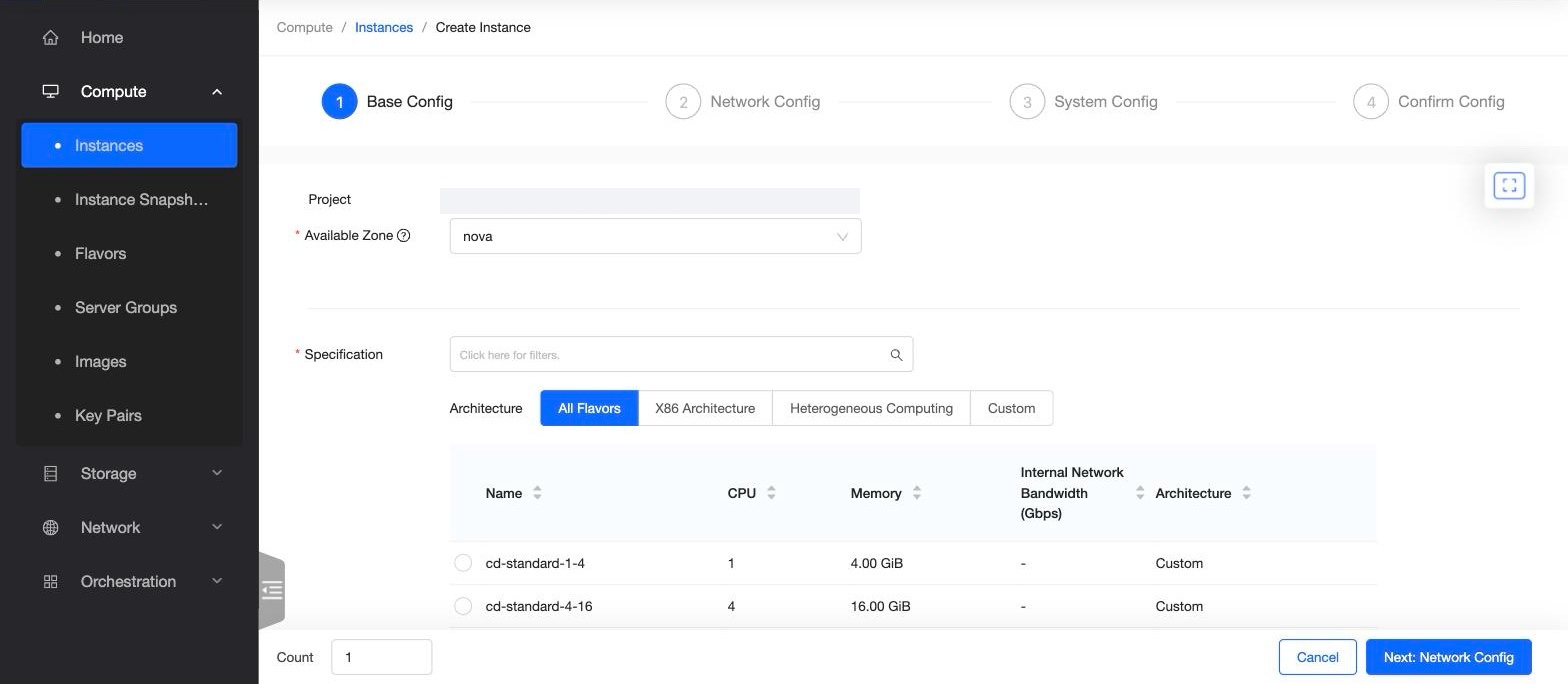Expand the Network menu chevron
This screenshot has width=1568, height=684.
pos(217,527)
